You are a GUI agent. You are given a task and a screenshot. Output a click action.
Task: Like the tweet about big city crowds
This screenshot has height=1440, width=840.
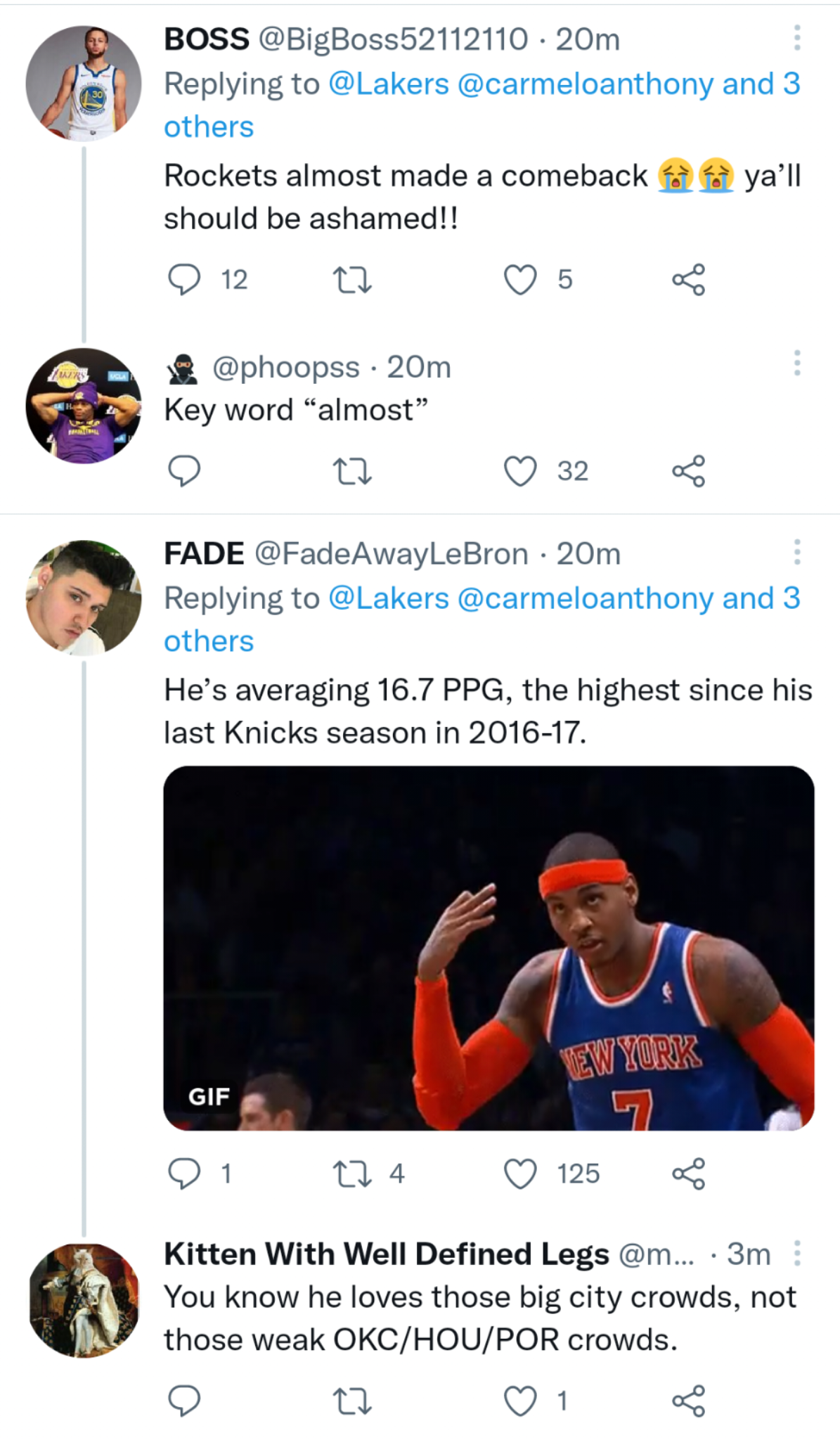click(521, 1398)
